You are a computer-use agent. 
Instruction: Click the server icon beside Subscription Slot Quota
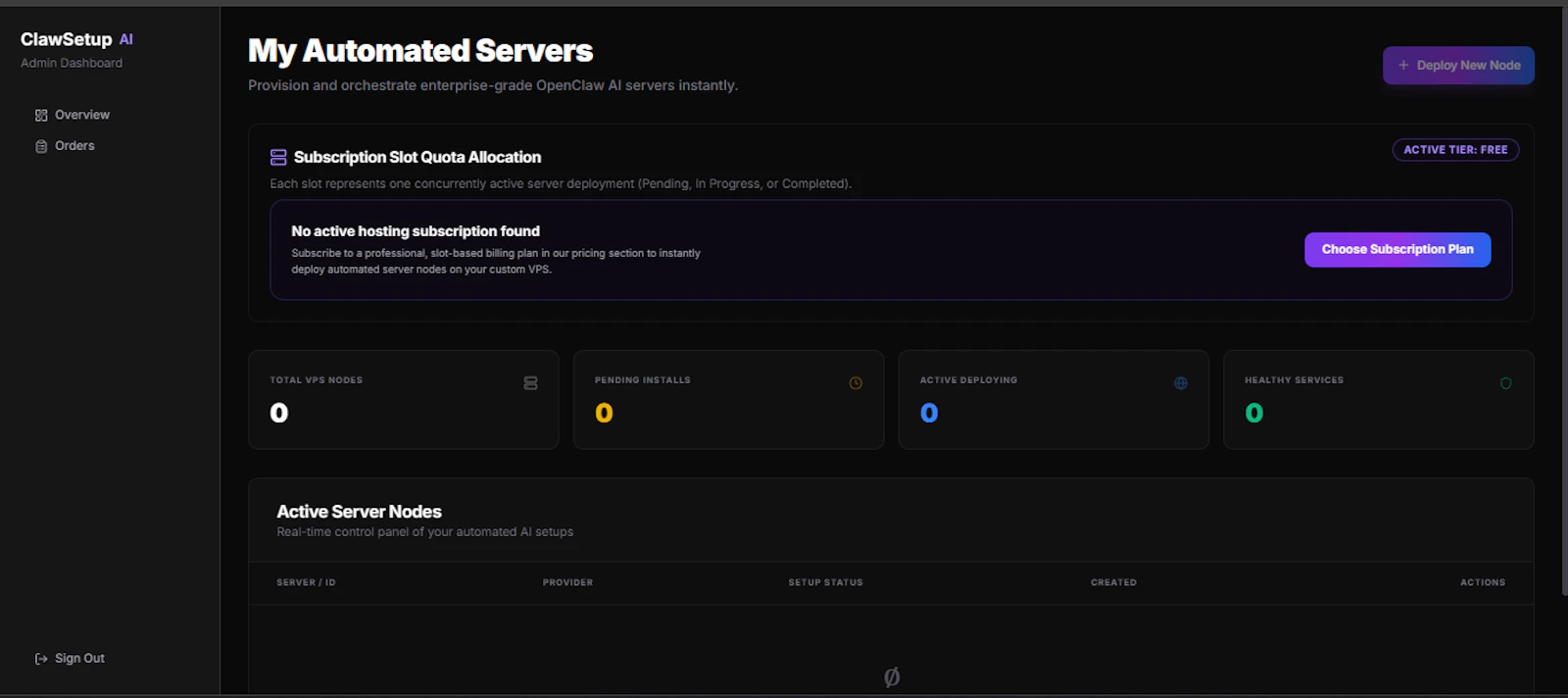(278, 157)
